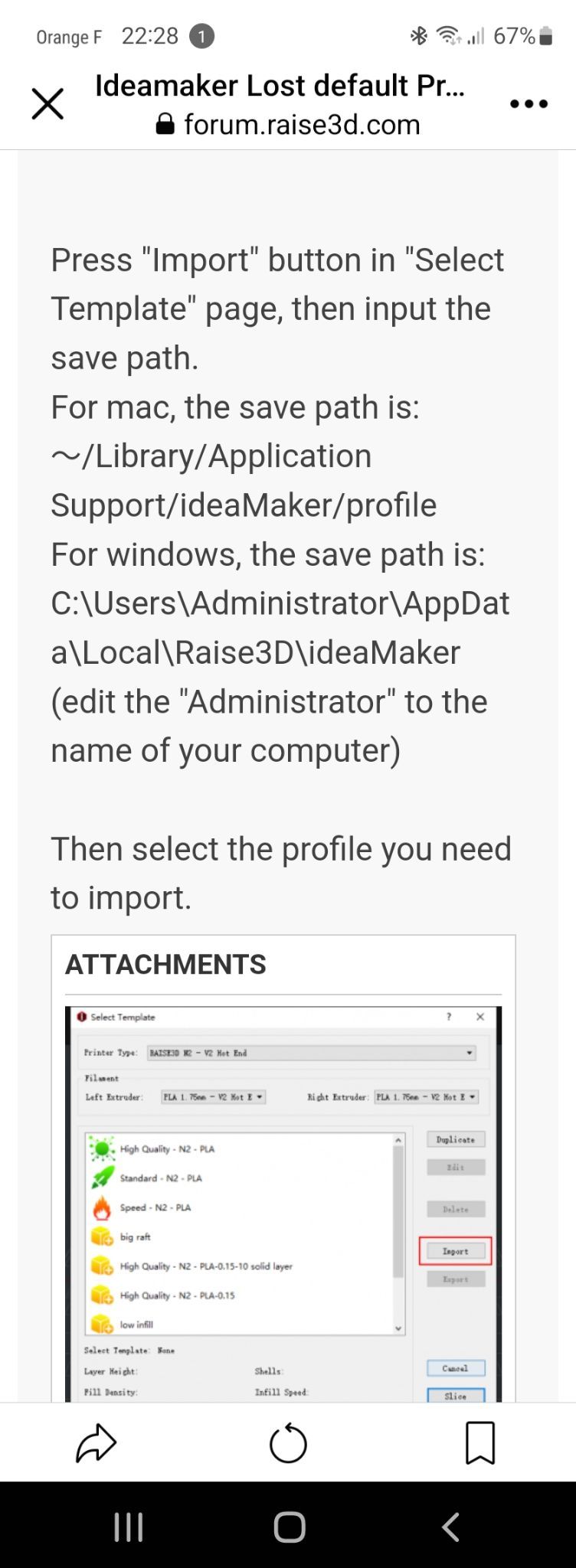Viewport: 576px width, 1568px height.
Task: Open the three-dot more options menu
Action: [529, 103]
